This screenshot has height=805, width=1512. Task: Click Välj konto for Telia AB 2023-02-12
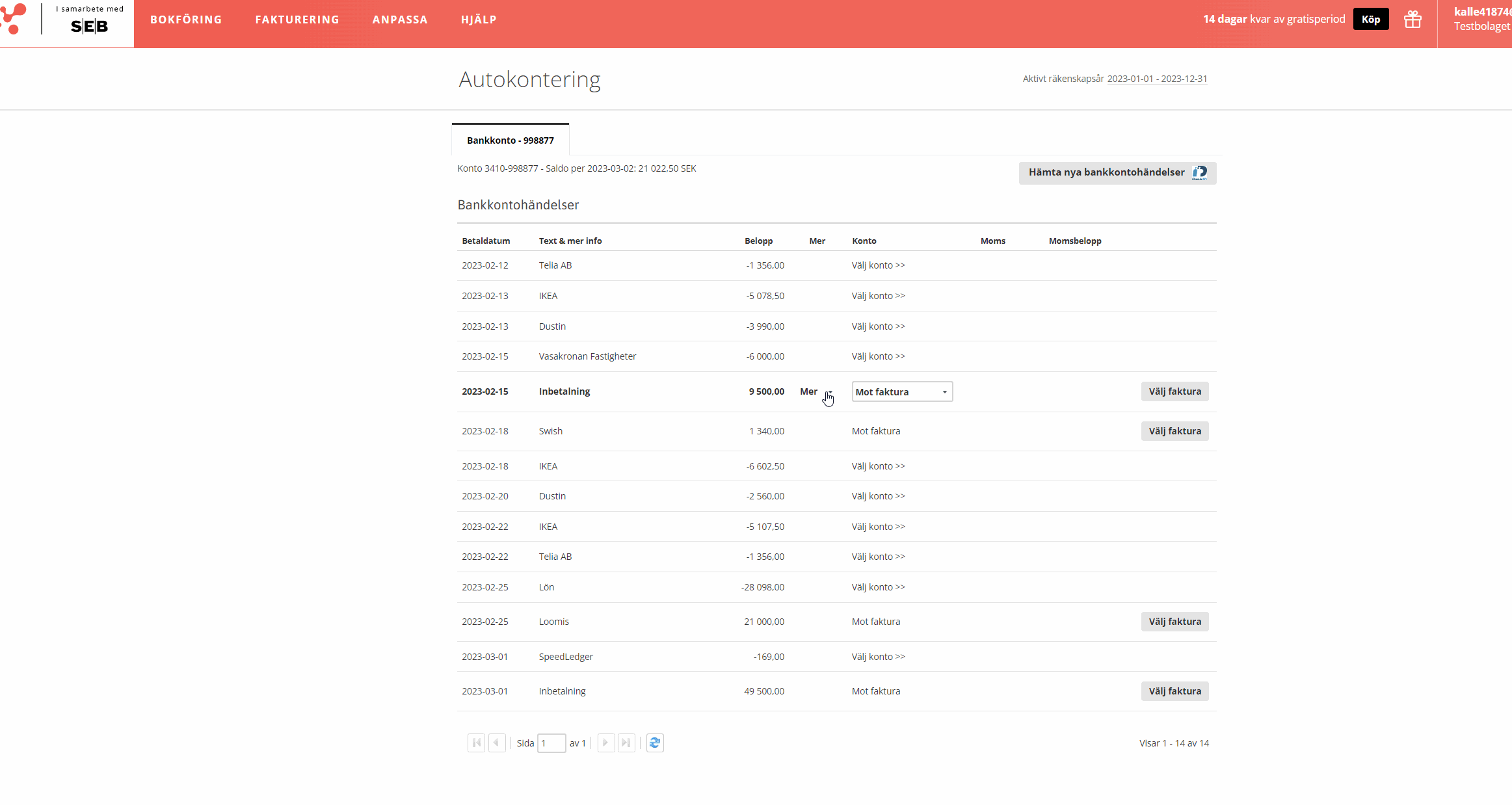(x=878, y=265)
